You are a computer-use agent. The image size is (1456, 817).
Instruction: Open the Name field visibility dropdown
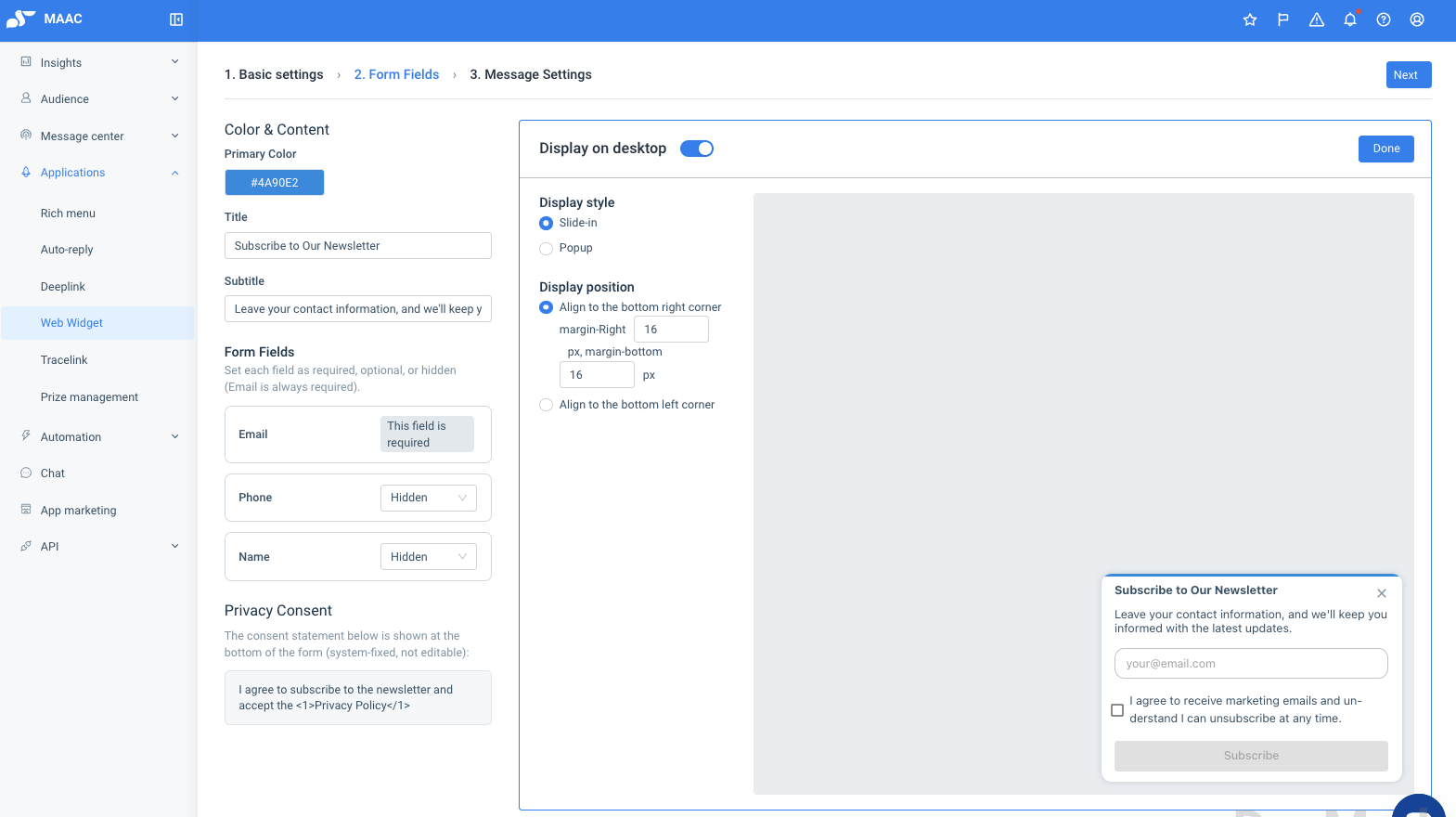429,557
